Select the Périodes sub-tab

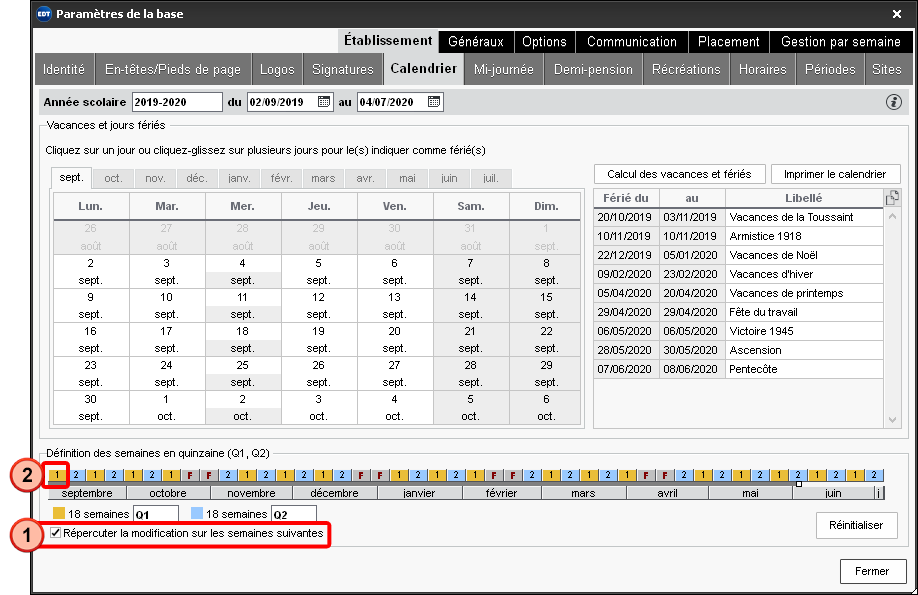[830, 69]
